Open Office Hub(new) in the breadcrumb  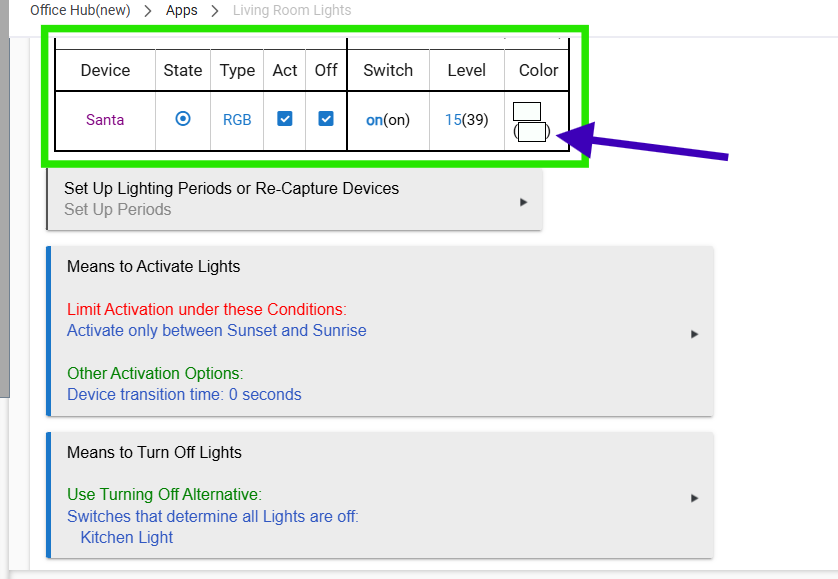click(x=80, y=11)
